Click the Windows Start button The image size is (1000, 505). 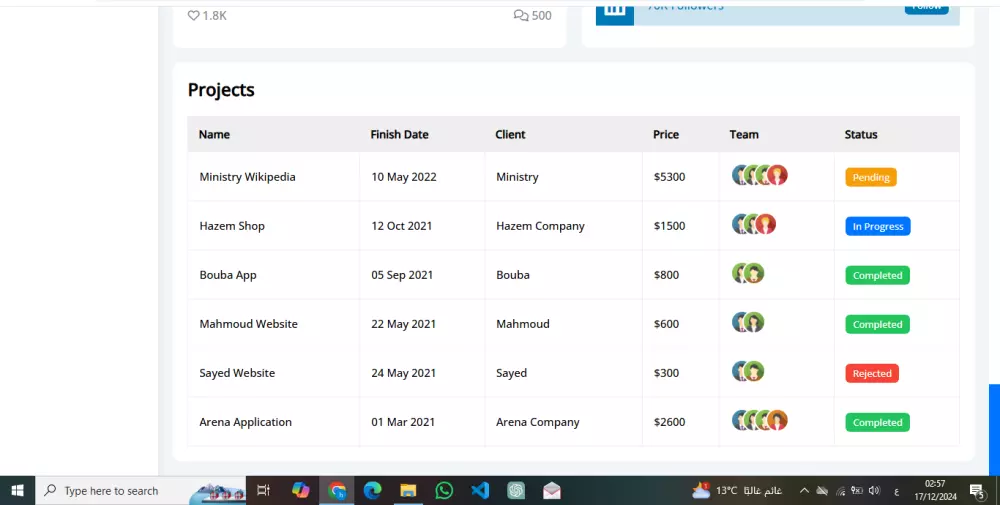click(17, 490)
